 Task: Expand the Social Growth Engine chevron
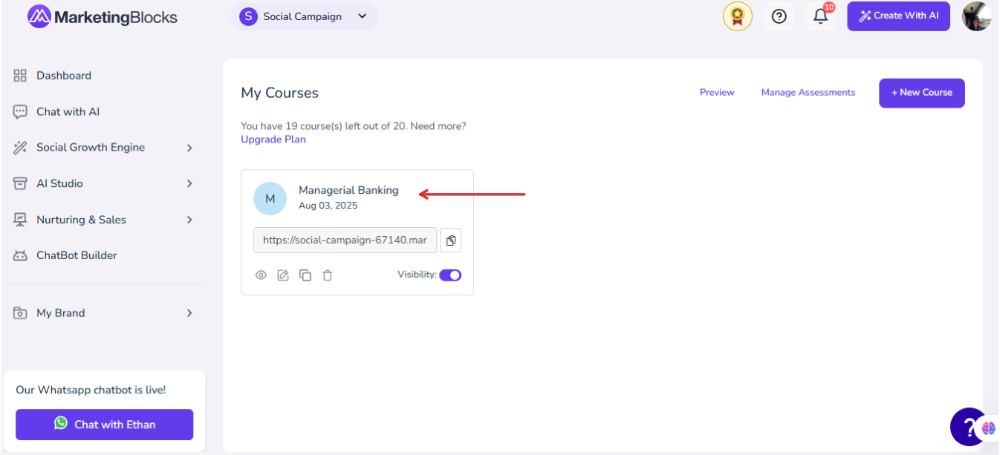point(189,148)
